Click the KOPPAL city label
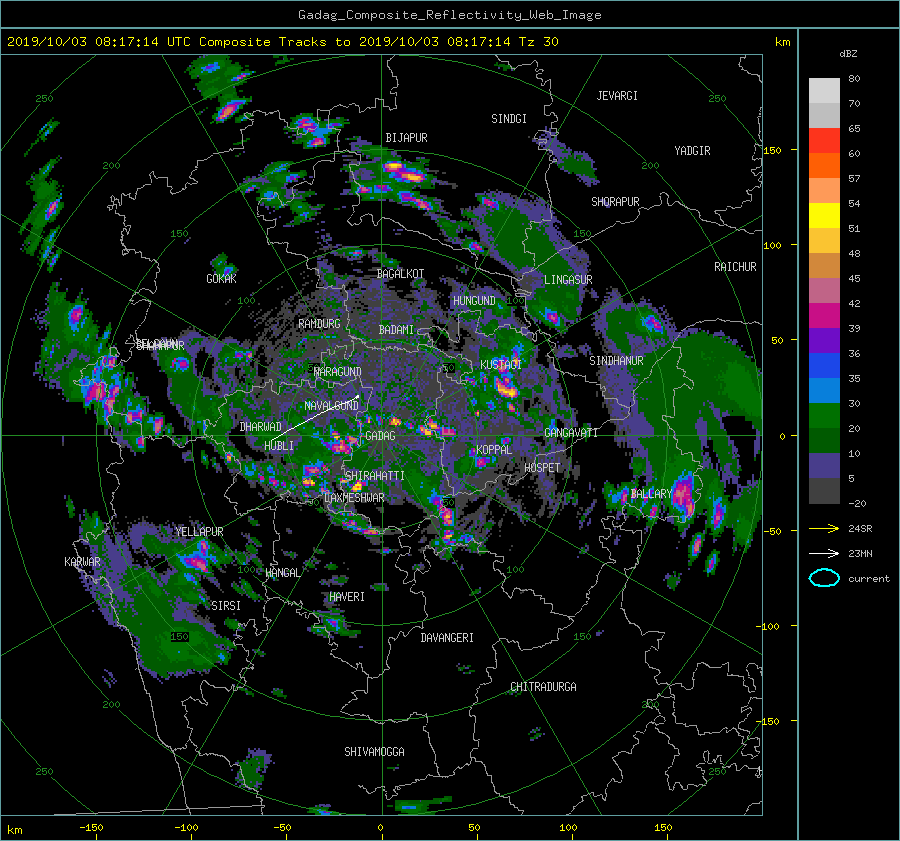The height and width of the screenshot is (841, 900). point(494,449)
